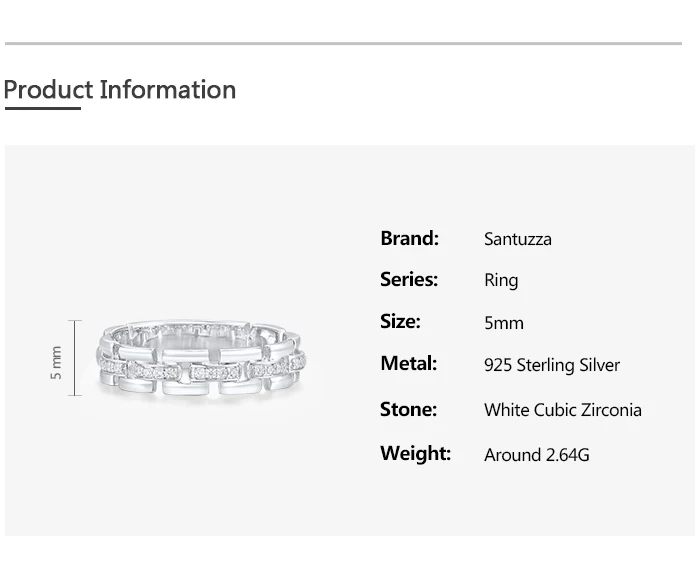Click the word 'Product' in the heading
The image size is (700, 588).
pos(48,90)
